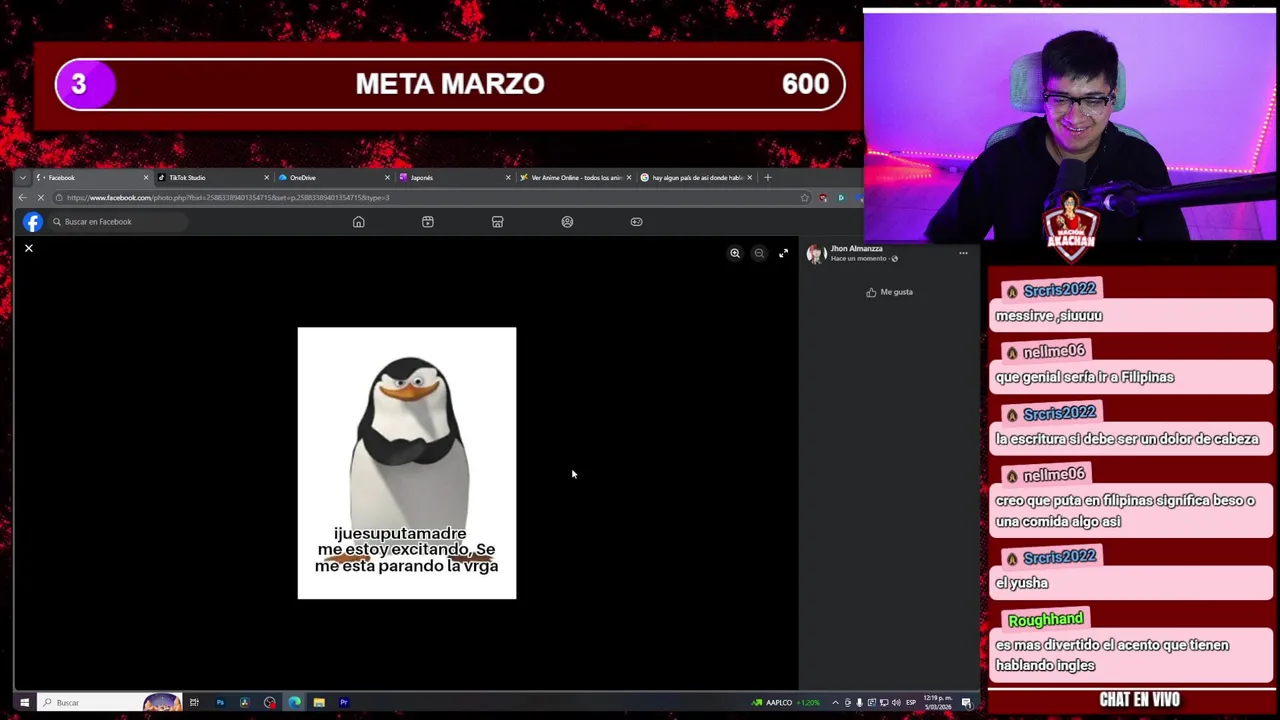Open the Windows notification center
The height and width of the screenshot is (720, 1280).
tap(967, 703)
